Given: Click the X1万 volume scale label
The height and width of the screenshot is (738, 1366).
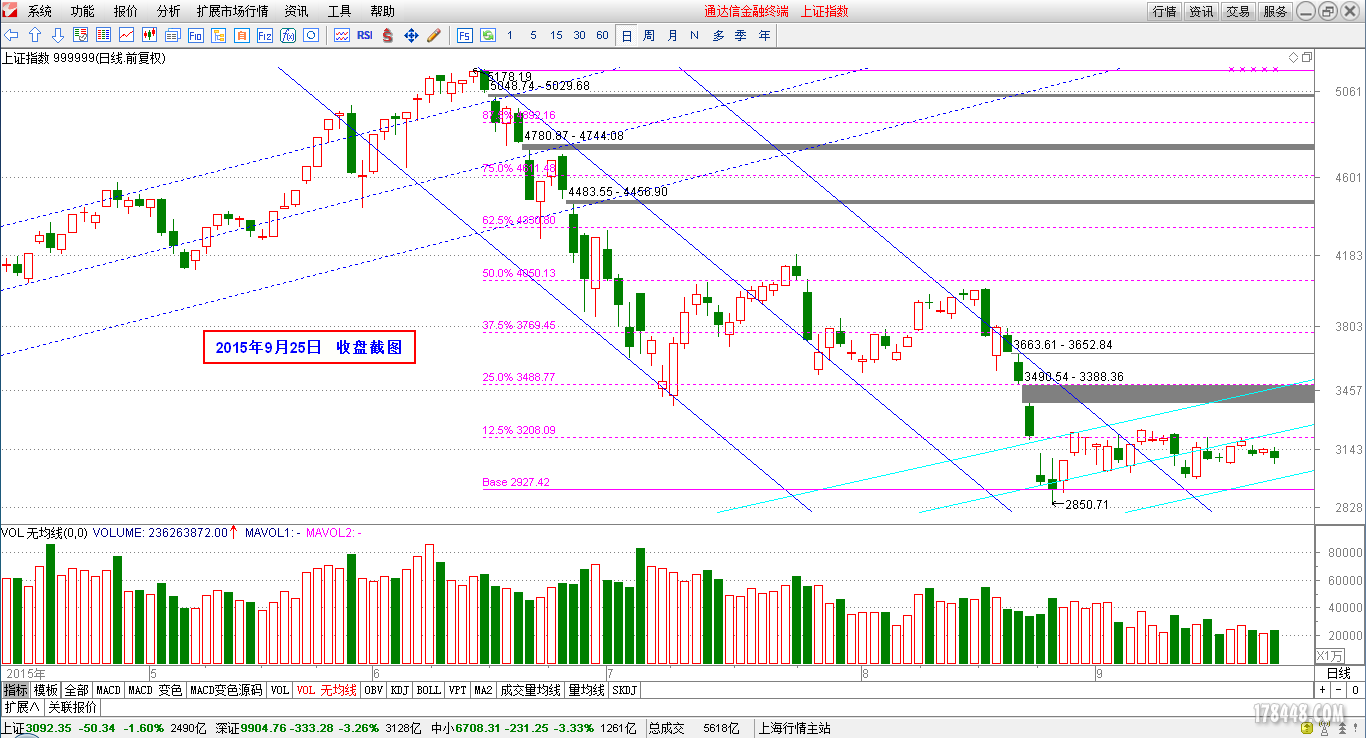Looking at the screenshot, I should pyautogui.click(x=1329, y=655).
